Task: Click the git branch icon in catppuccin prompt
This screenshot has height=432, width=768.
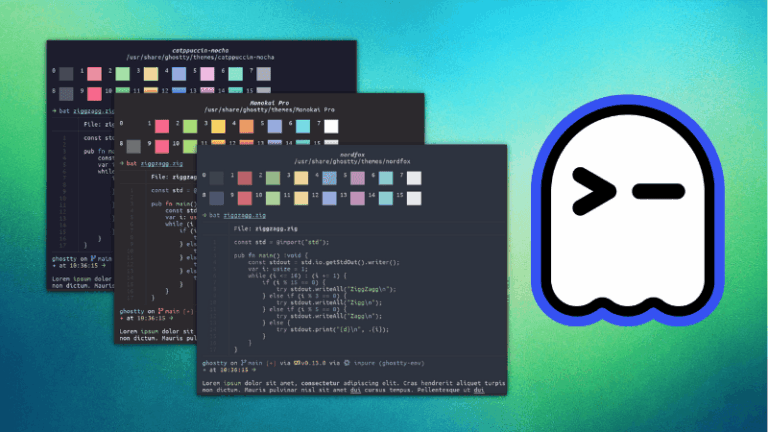Action: (x=92, y=257)
